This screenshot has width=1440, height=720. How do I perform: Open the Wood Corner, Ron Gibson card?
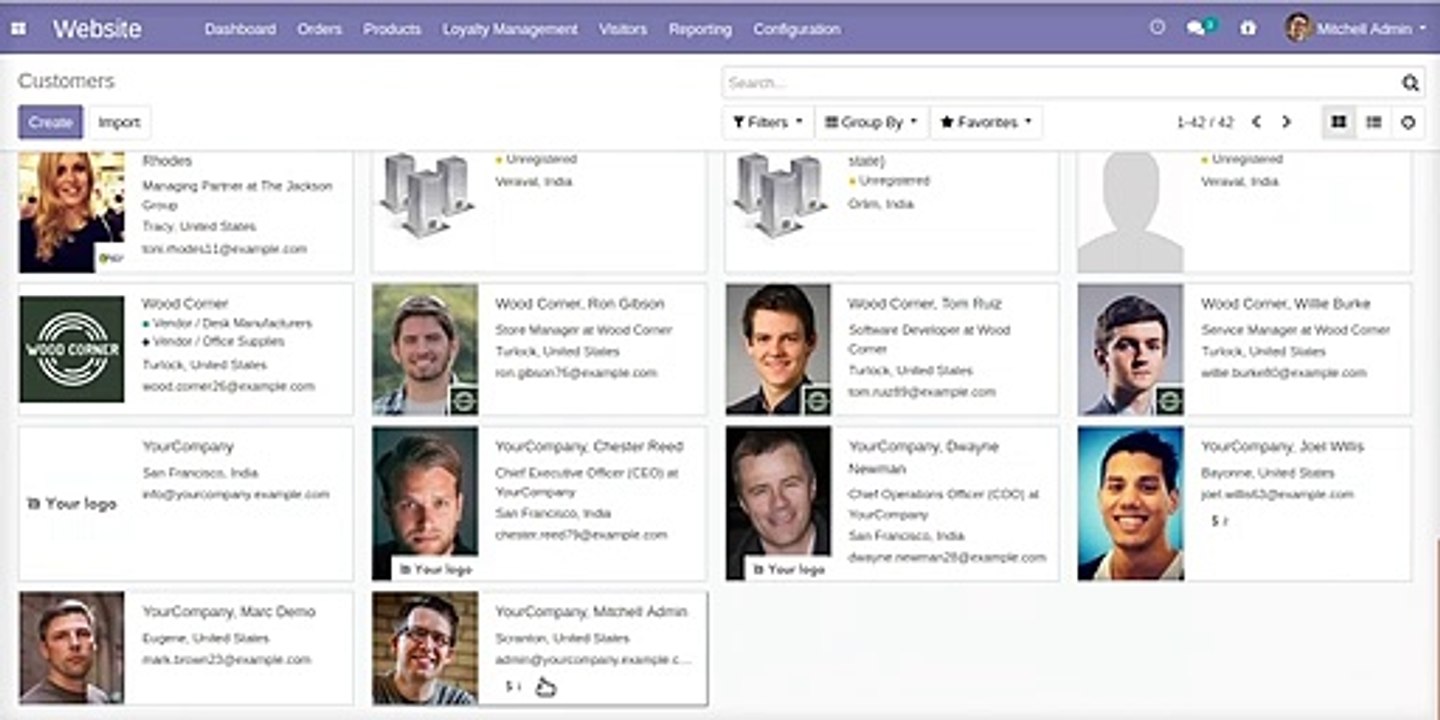(539, 349)
